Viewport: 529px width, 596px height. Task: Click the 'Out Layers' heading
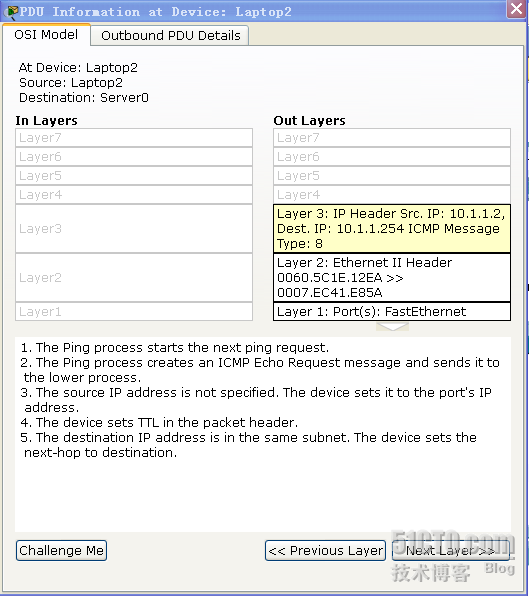click(x=309, y=120)
